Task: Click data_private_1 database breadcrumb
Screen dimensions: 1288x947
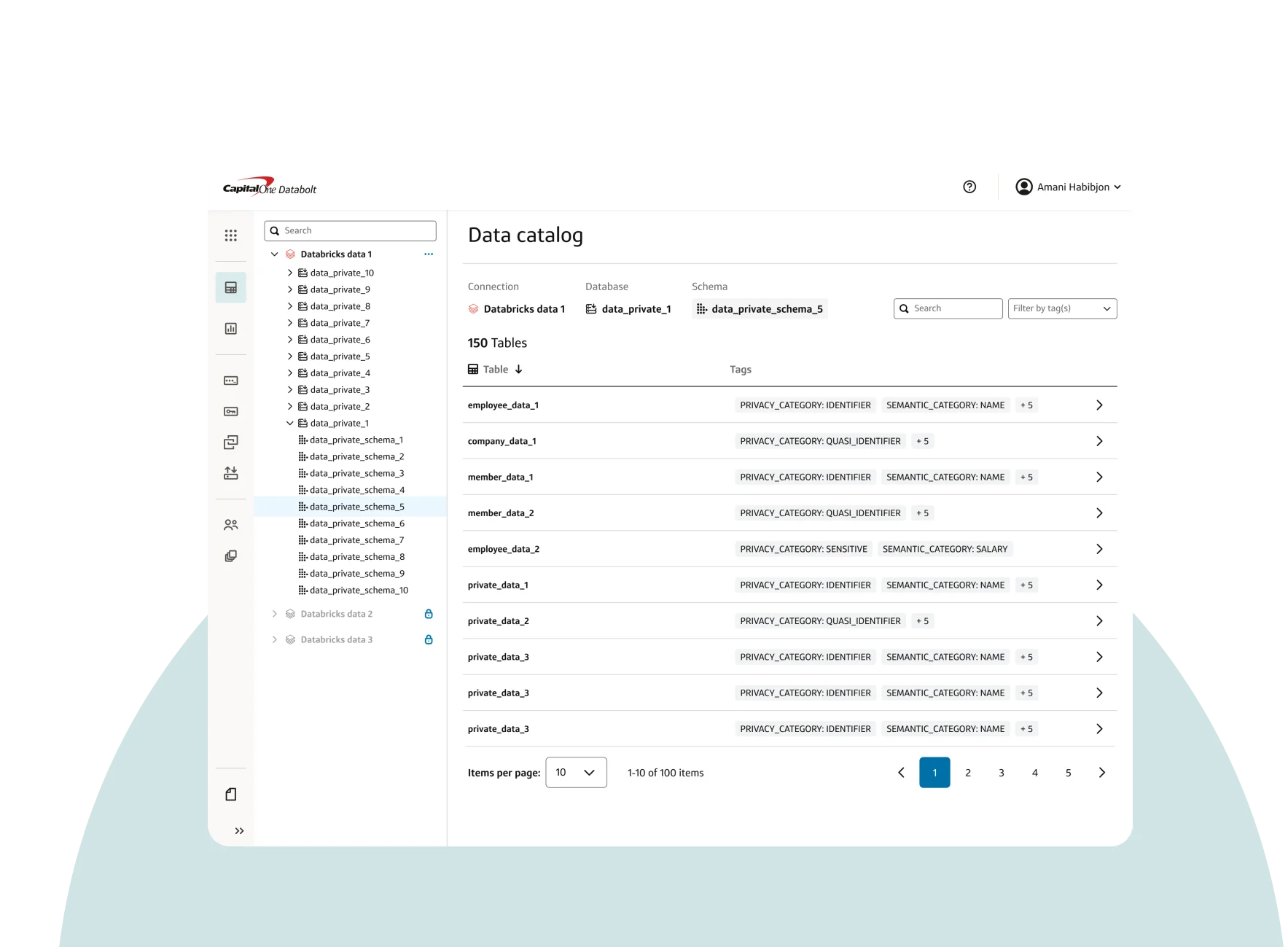Action: pos(628,309)
